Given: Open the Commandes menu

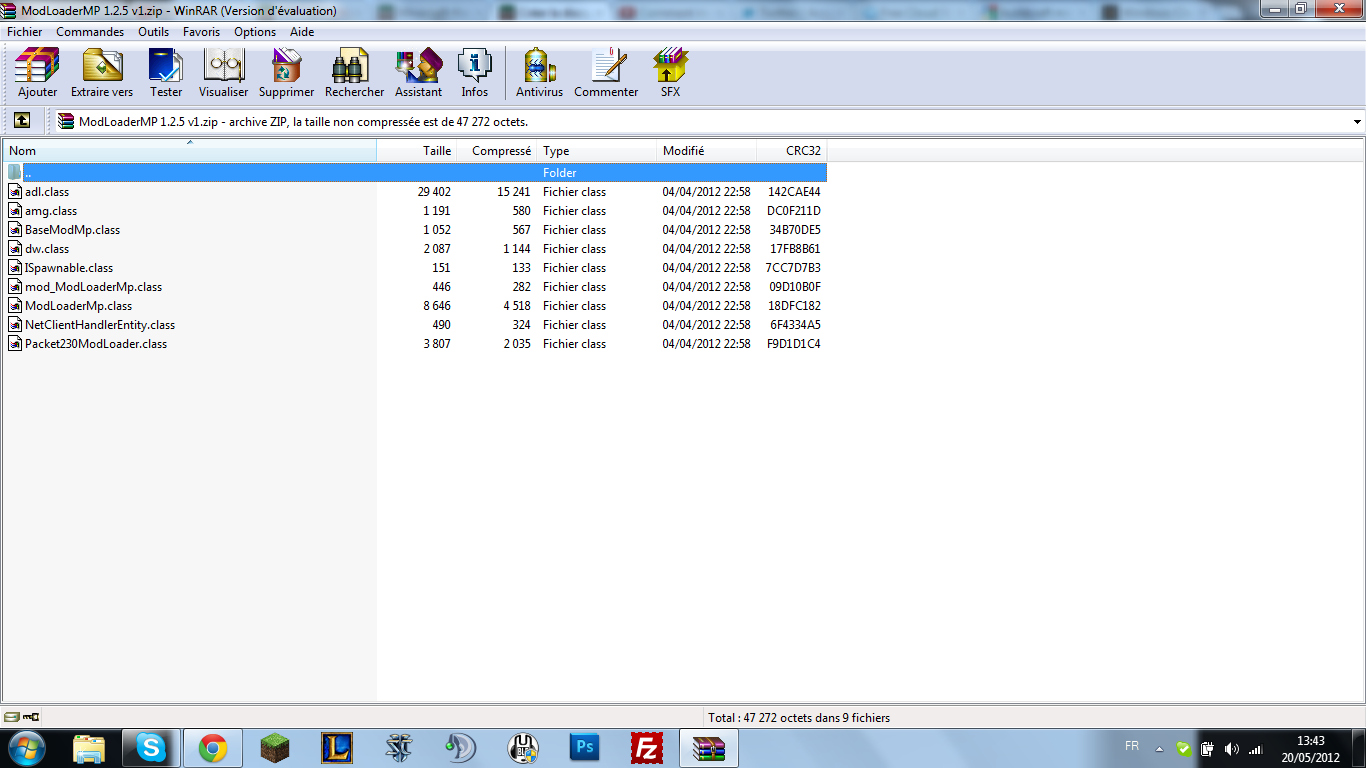Looking at the screenshot, I should click(90, 32).
